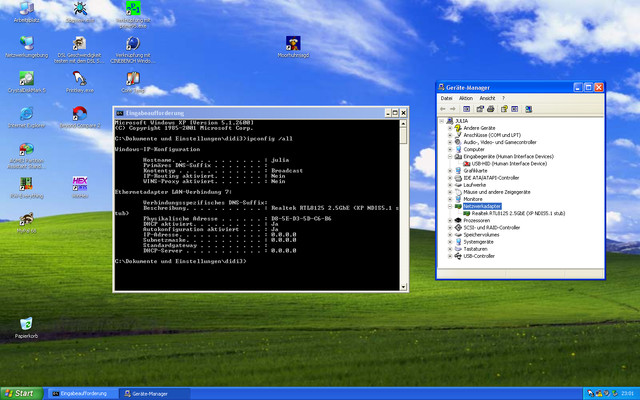The width and height of the screenshot is (640, 400).
Task: Select the Systemgeräte tree item
Action: [x=478, y=242]
